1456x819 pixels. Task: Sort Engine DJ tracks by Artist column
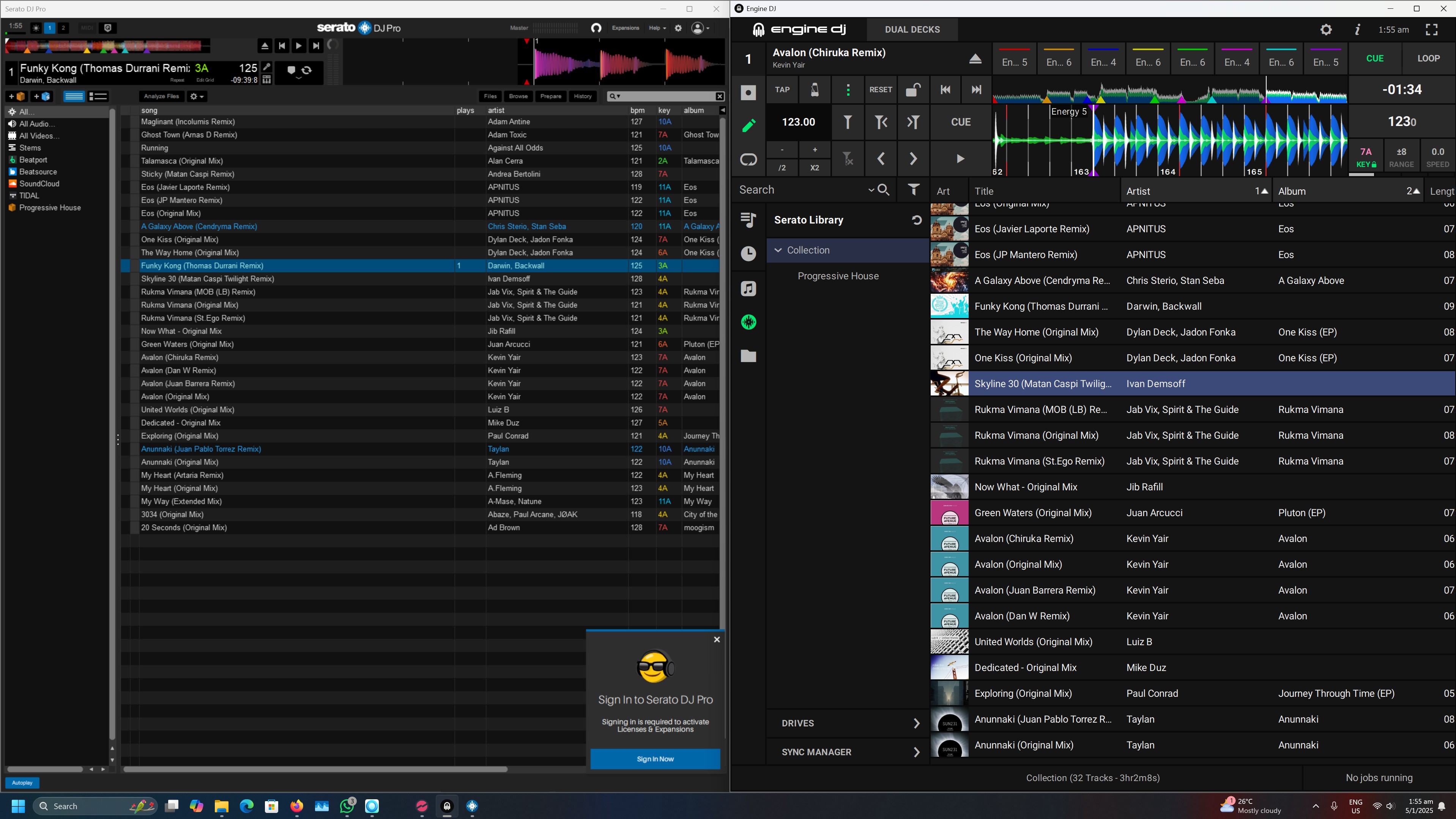tap(1196, 191)
